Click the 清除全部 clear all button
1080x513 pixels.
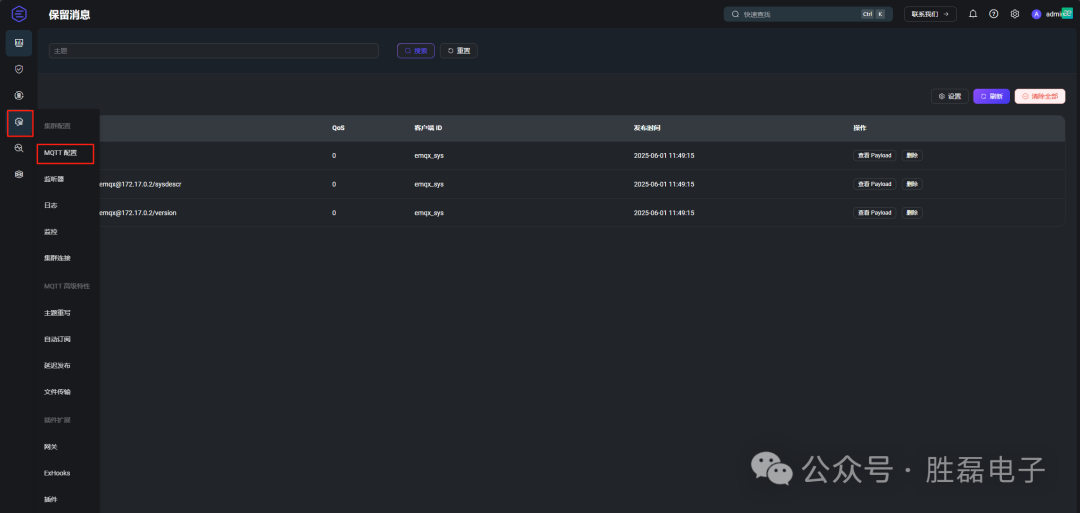(x=1040, y=96)
